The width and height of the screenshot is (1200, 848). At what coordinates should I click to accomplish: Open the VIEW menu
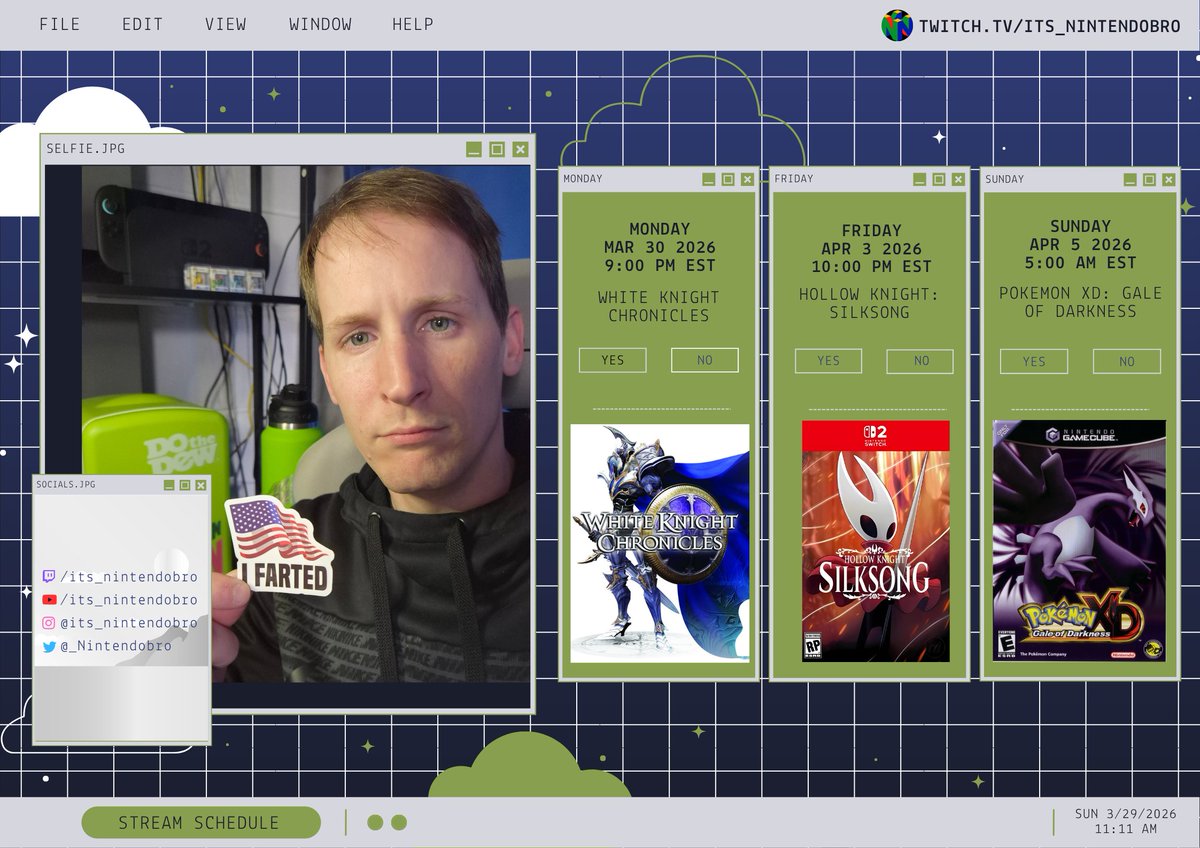(225, 24)
